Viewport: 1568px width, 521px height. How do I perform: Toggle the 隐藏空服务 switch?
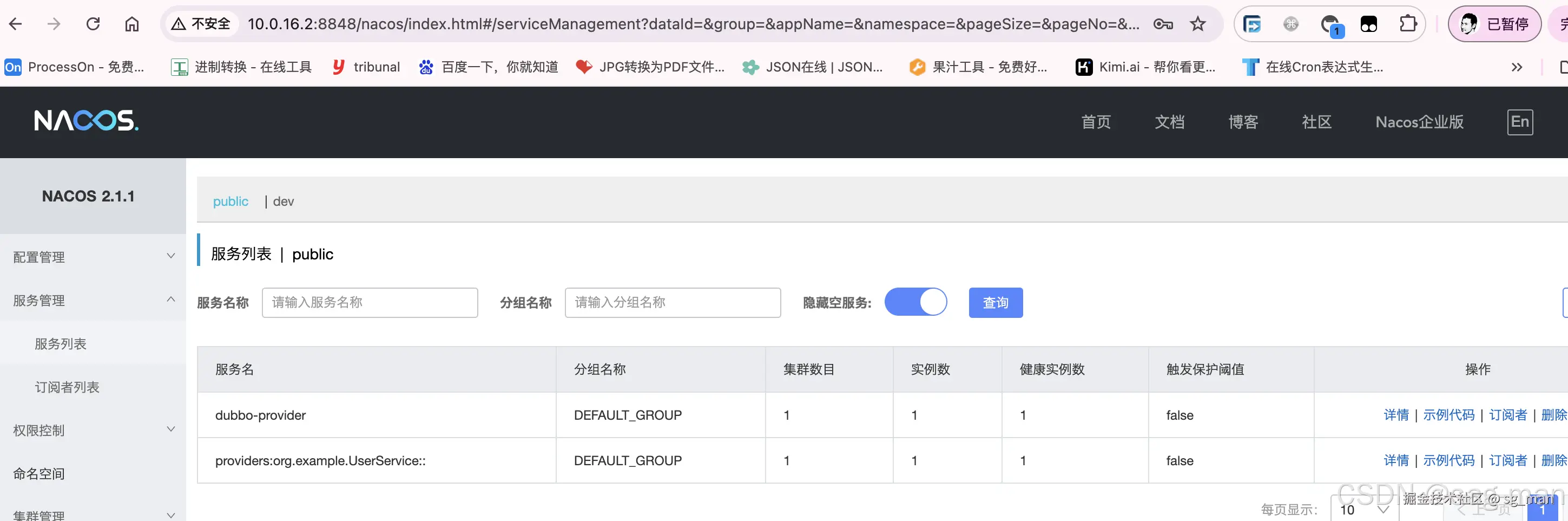click(x=915, y=302)
